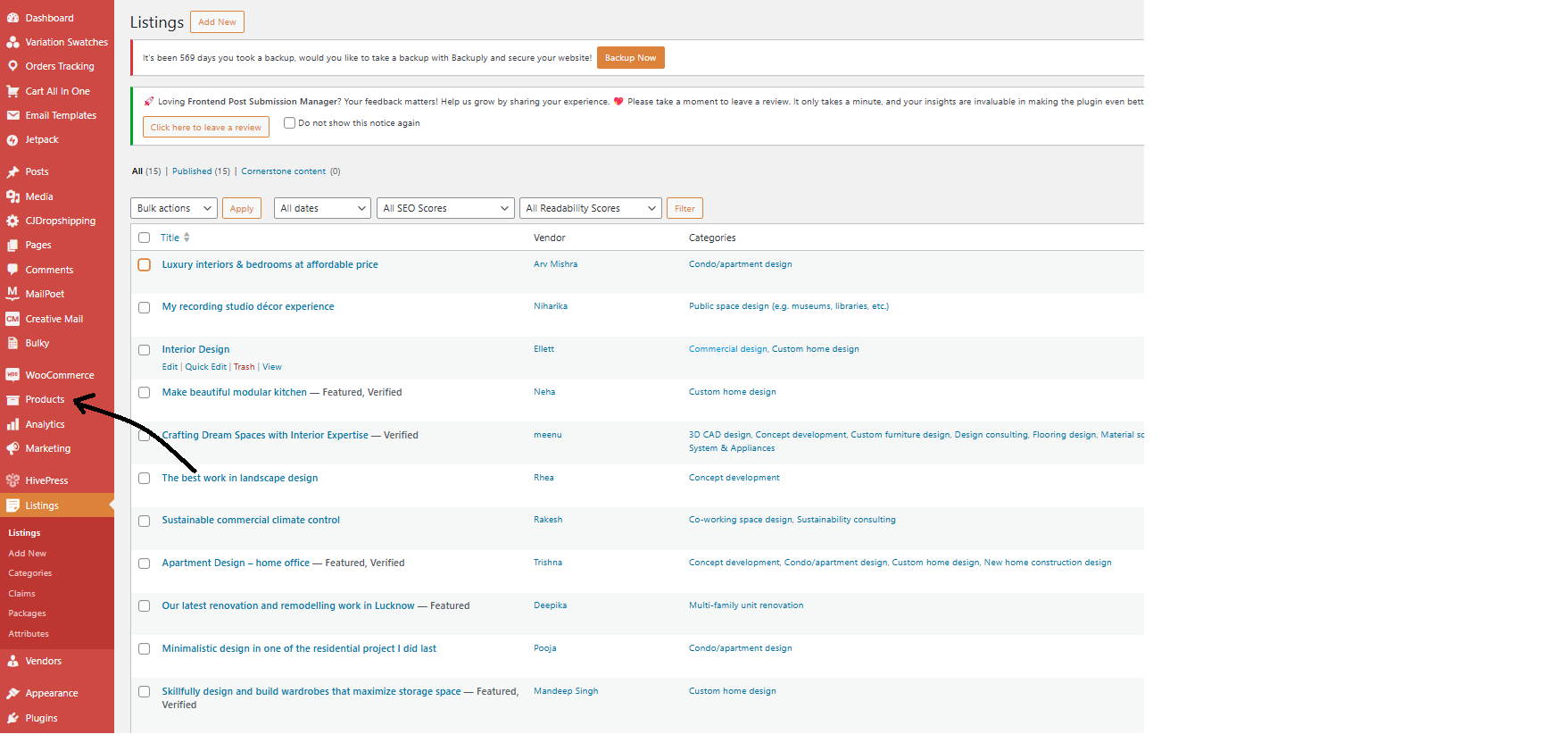1568x751 pixels.
Task: Click the Backup Now button
Action: pos(631,58)
